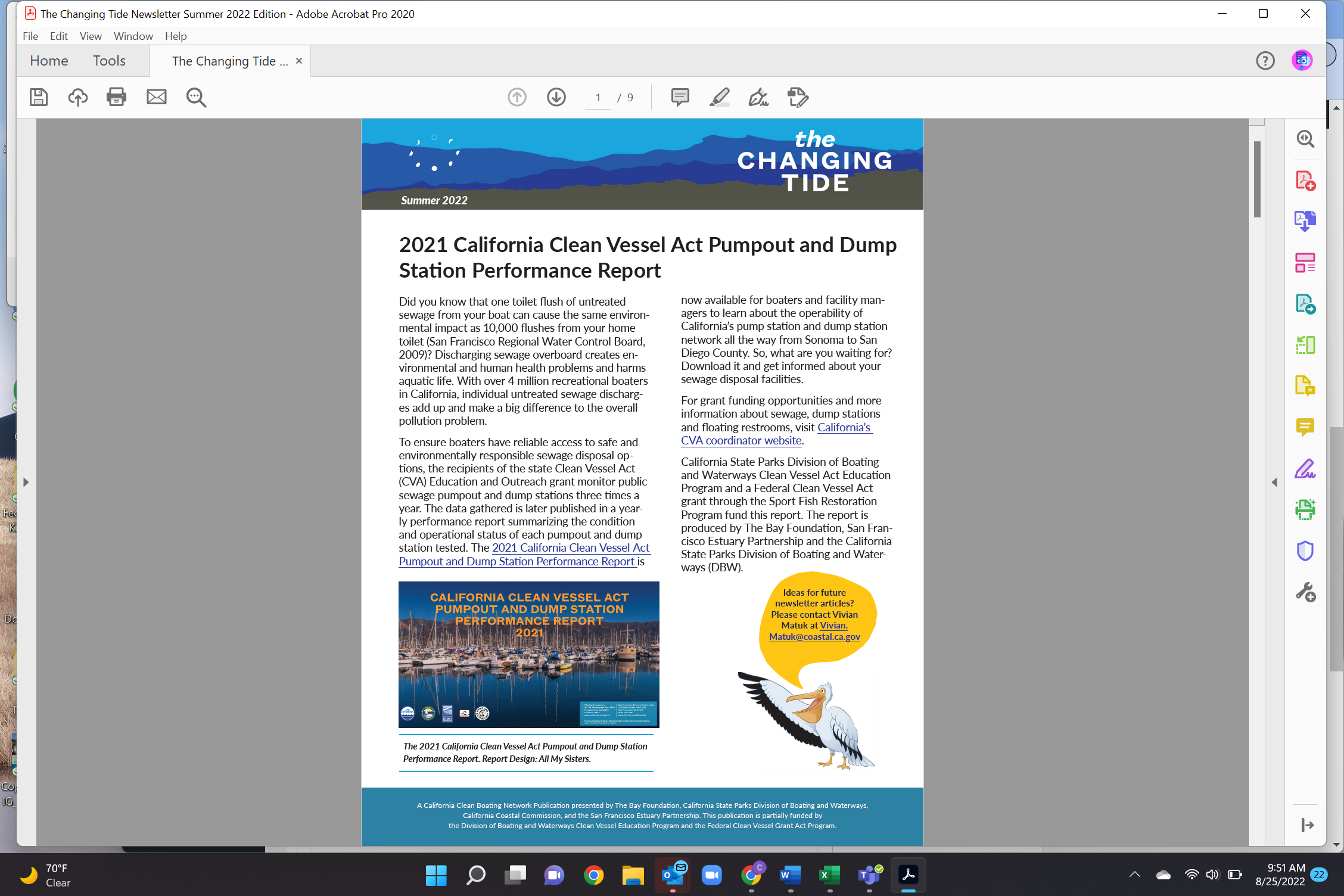The height and width of the screenshot is (896, 1344).
Task: Switch to the Tools tab
Action: click(109, 61)
